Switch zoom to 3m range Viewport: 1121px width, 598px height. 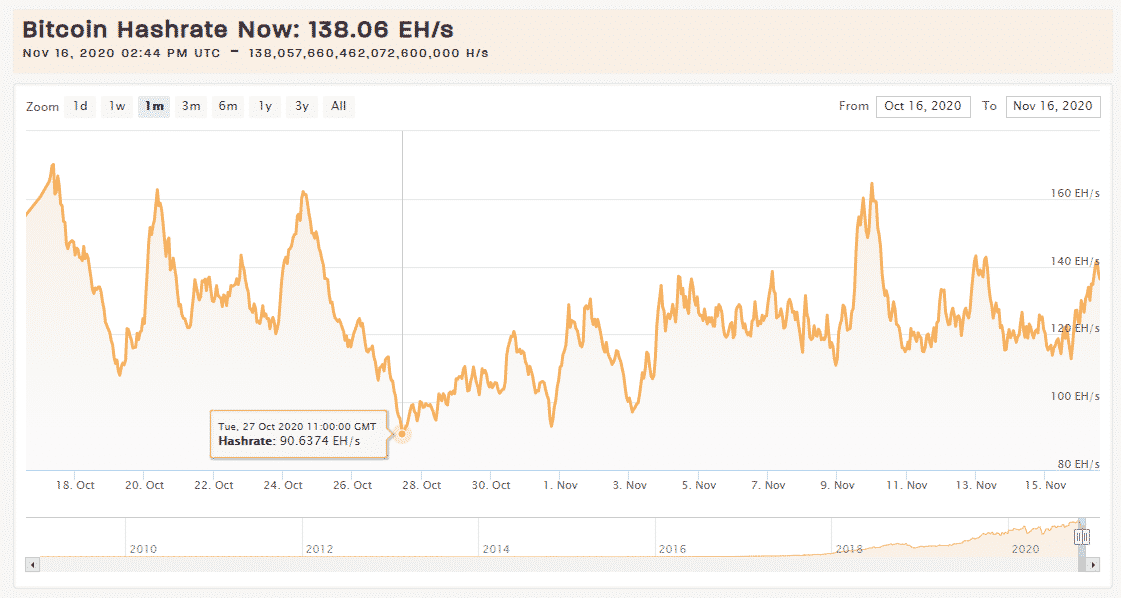tap(190, 106)
